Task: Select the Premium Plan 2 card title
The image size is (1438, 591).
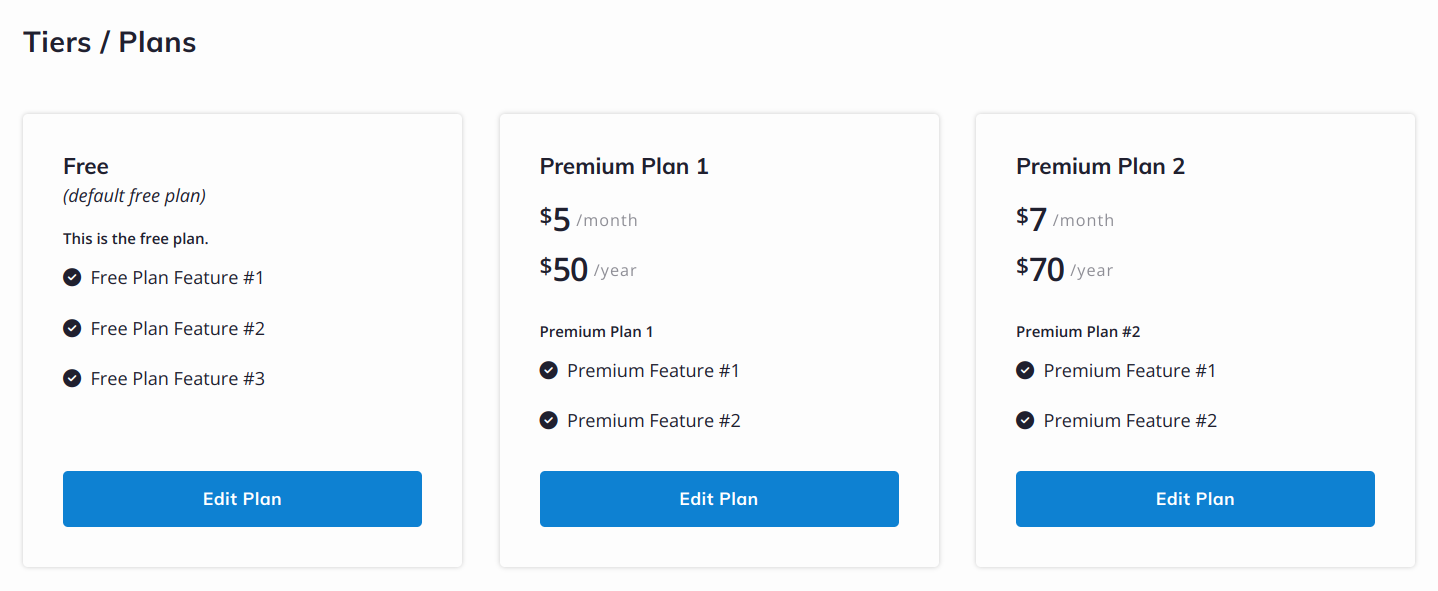Action: click(1100, 166)
